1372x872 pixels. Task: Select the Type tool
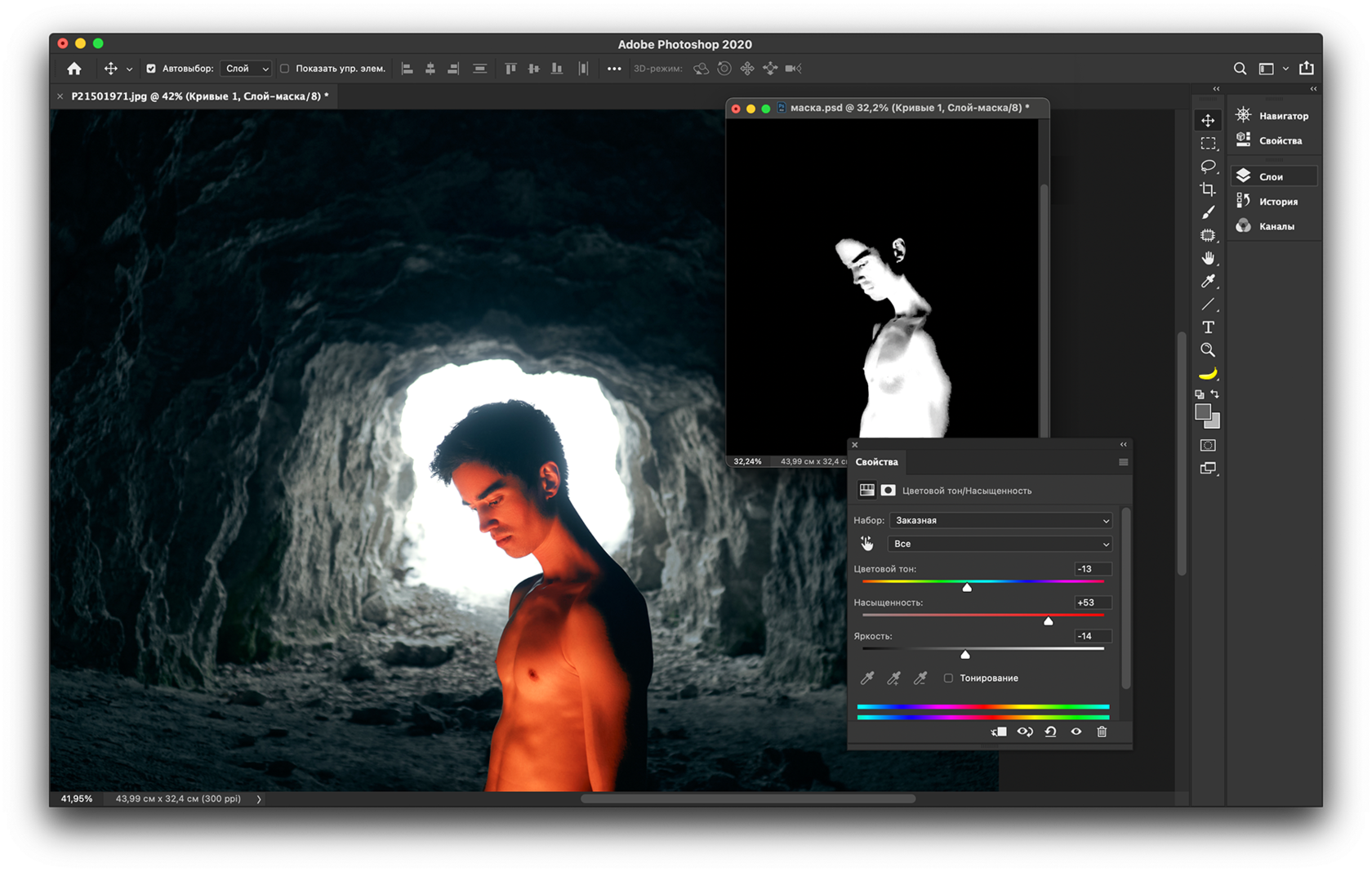coord(1209,327)
